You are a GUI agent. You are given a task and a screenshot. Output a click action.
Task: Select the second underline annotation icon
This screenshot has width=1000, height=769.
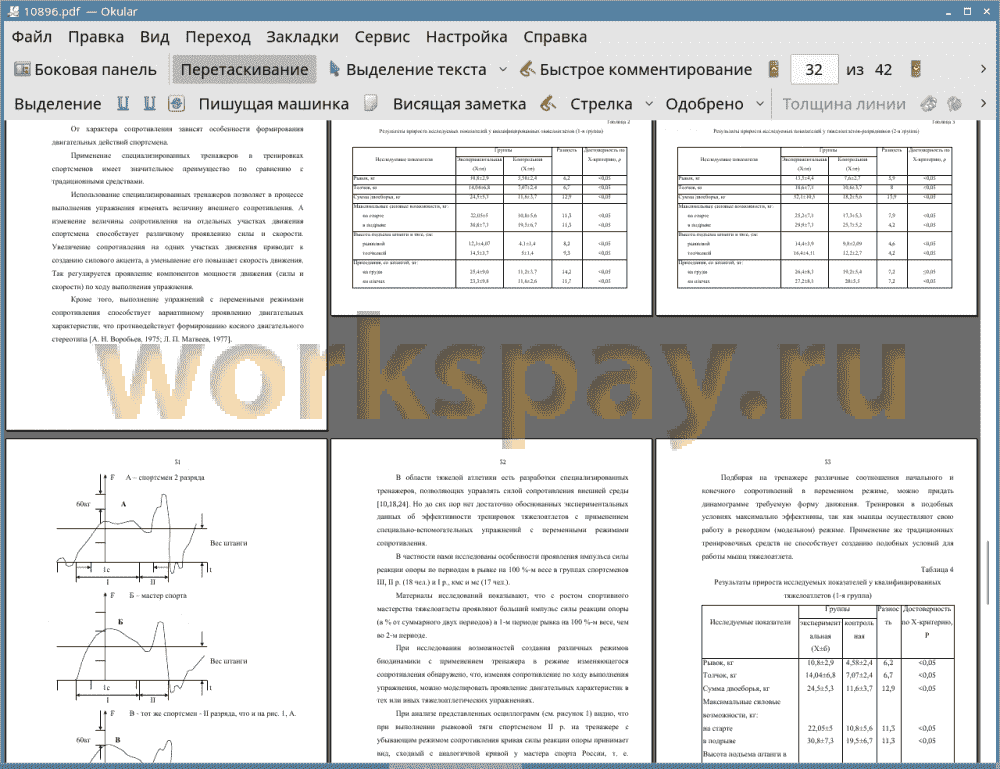150,103
